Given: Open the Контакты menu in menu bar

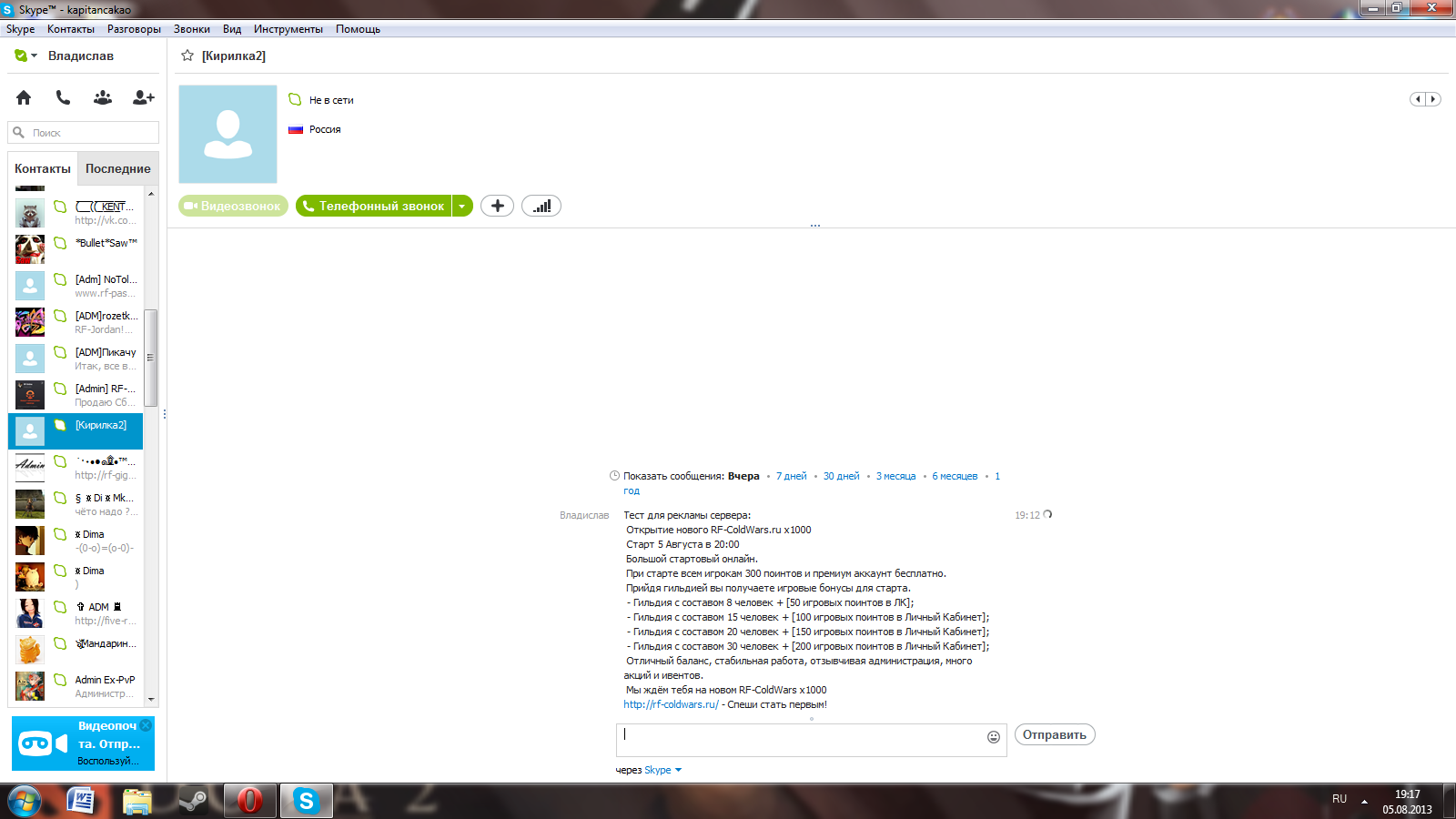Looking at the screenshot, I should tap(71, 29).
